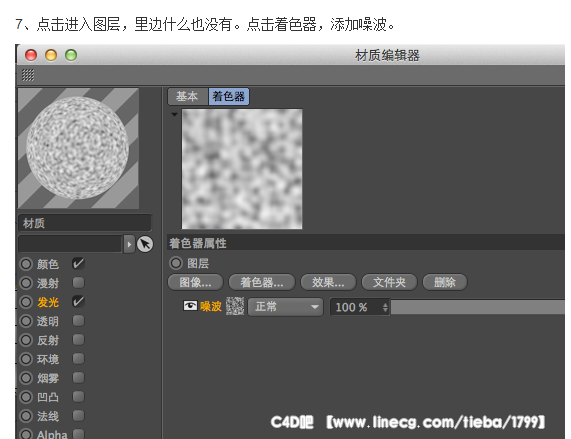
Task: Select the 噪波 layer name
Action: click(x=211, y=306)
